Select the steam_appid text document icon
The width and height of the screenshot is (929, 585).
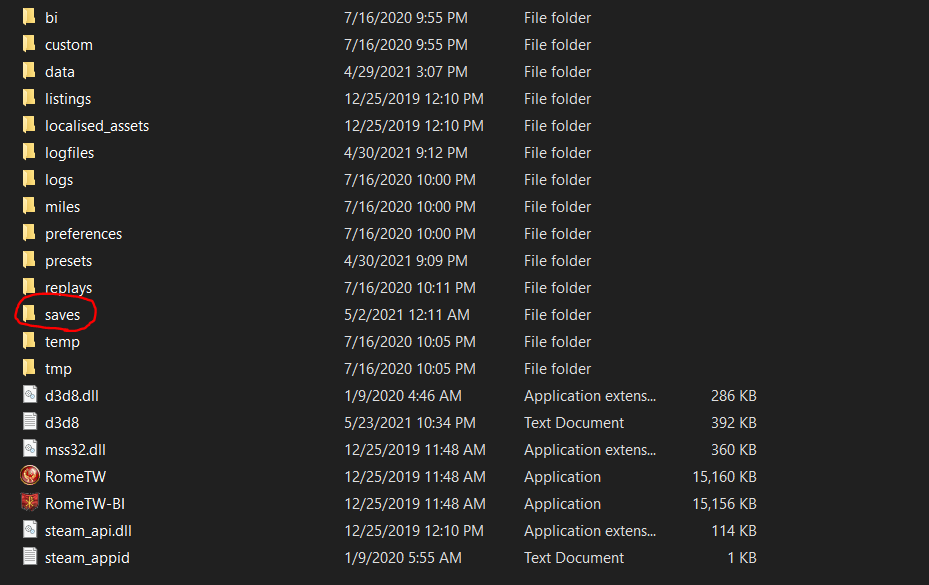(x=29, y=558)
